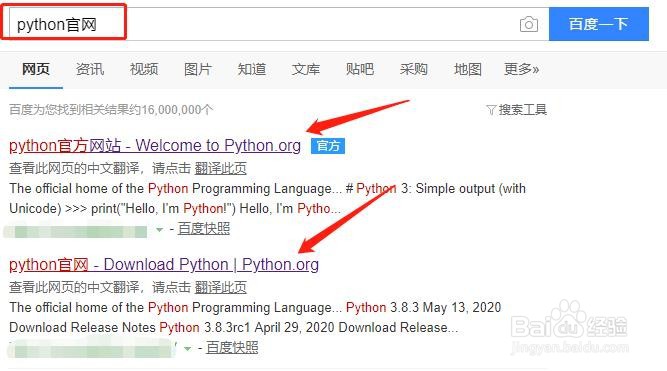Switch to the 资讯 tab
Viewport: 667px width, 371px height.
[x=90, y=69]
